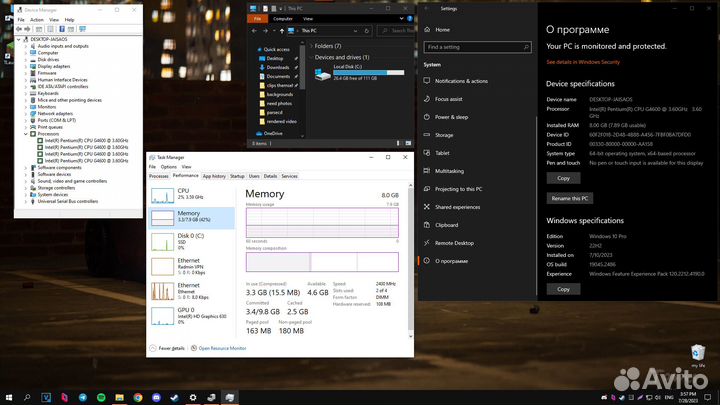This screenshot has height=405, width=720.
Task: Open Recycle Bin on the desktop
Action: (698, 353)
